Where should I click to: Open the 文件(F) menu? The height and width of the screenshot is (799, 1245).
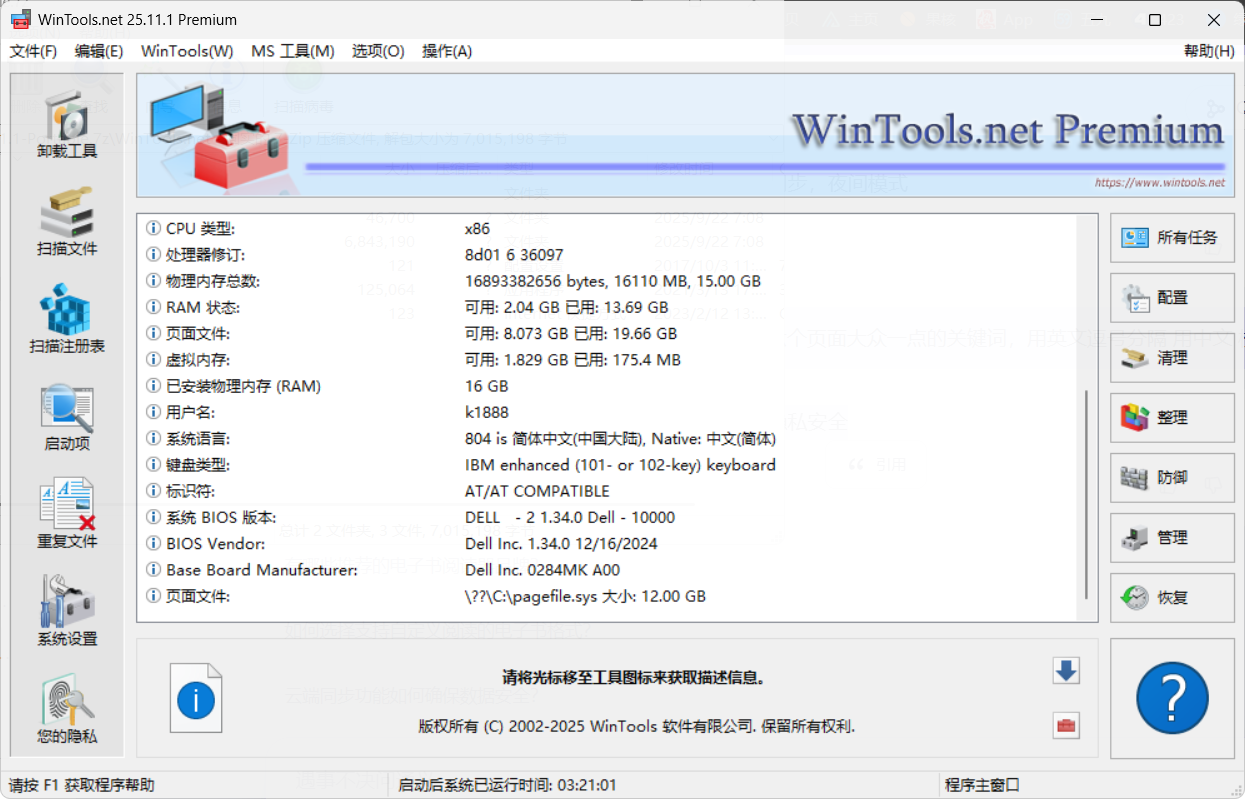pyautogui.click(x=33, y=51)
